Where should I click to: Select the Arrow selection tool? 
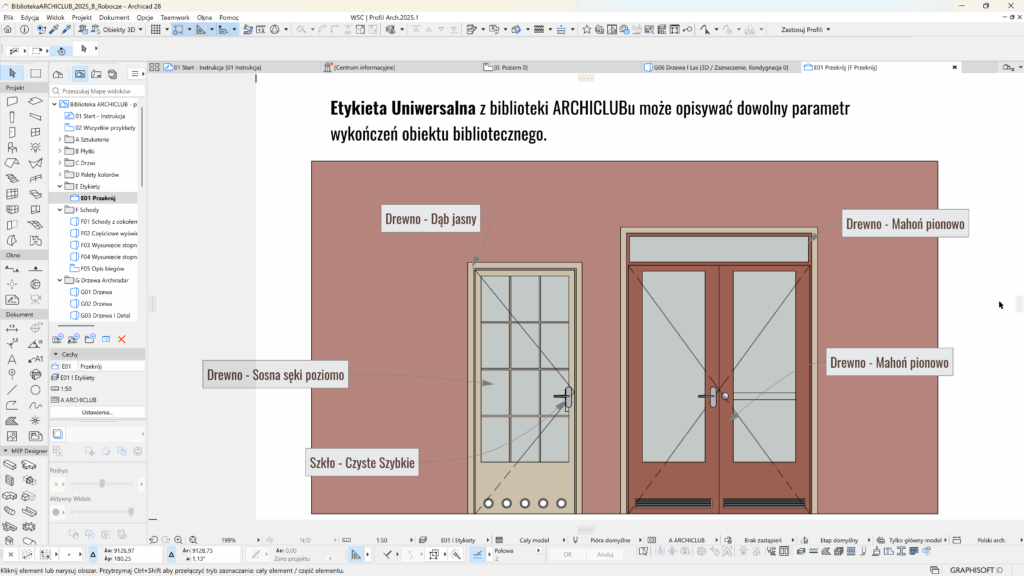pos(13,73)
